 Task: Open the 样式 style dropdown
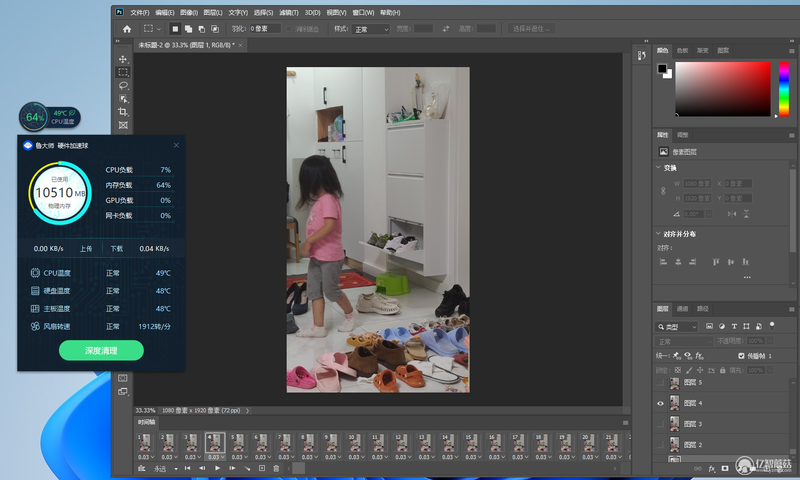(372, 29)
